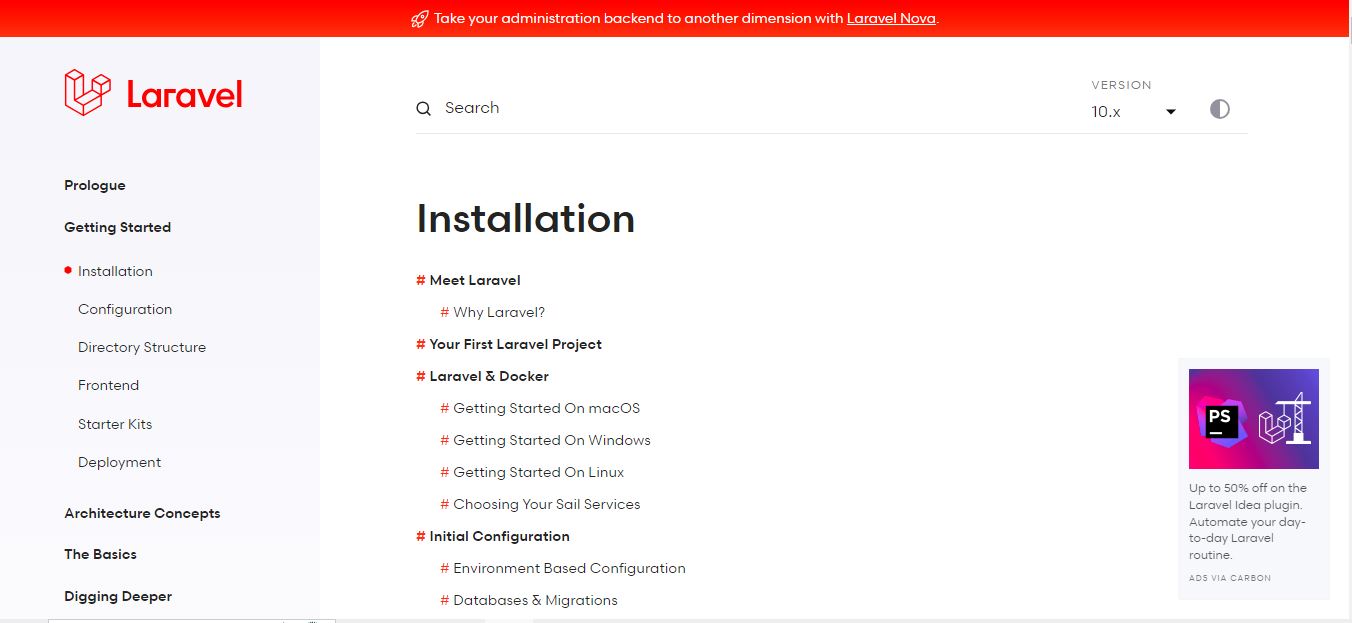The width and height of the screenshot is (1352, 623).
Task: Toggle the dark mode theme icon
Action: 1219,109
